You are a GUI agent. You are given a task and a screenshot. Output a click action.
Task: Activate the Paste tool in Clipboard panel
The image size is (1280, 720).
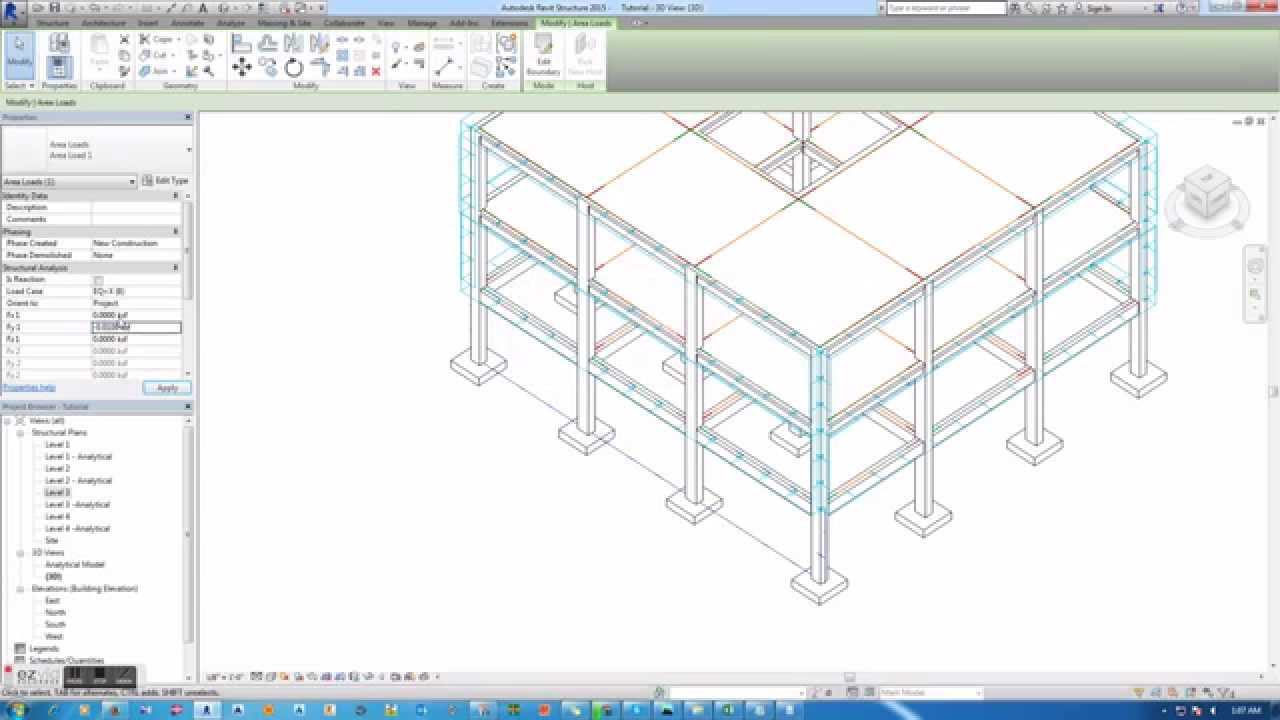click(x=100, y=48)
